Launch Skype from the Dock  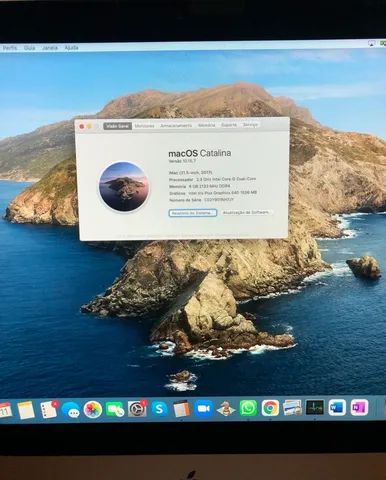click(x=159, y=409)
